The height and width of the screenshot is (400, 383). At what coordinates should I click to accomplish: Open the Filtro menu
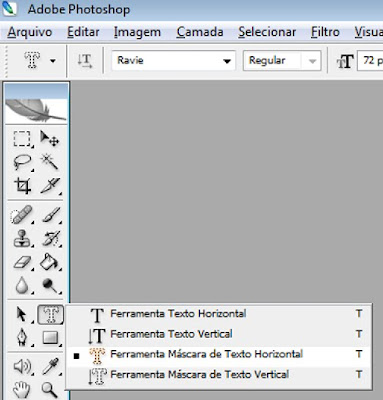325,32
